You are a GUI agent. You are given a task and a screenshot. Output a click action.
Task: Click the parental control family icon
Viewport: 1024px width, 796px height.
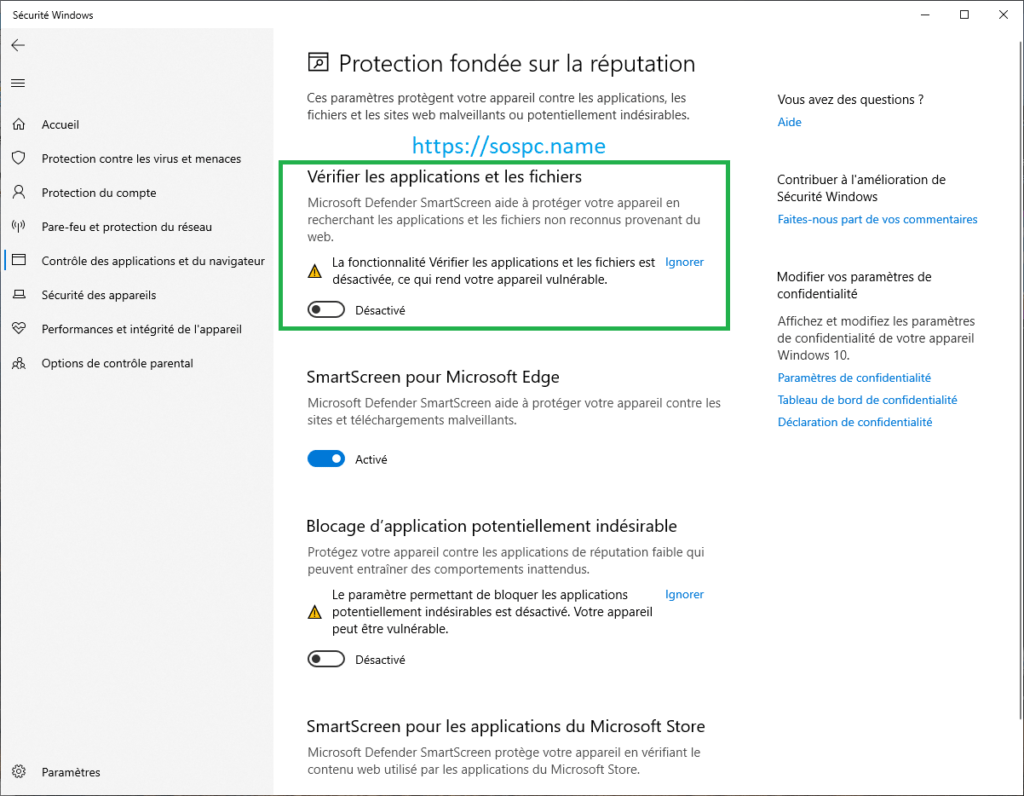tap(18, 363)
